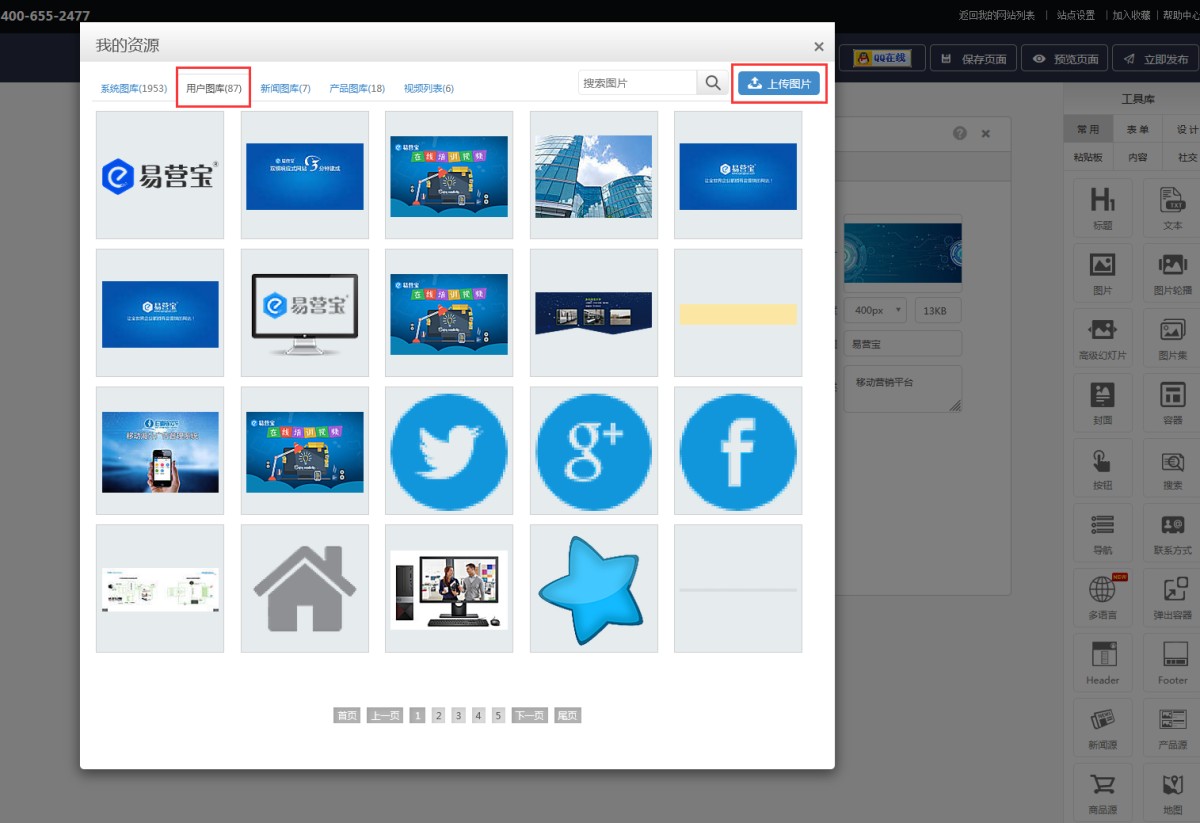
Task: Add the Footer component
Action: (x=1172, y=663)
